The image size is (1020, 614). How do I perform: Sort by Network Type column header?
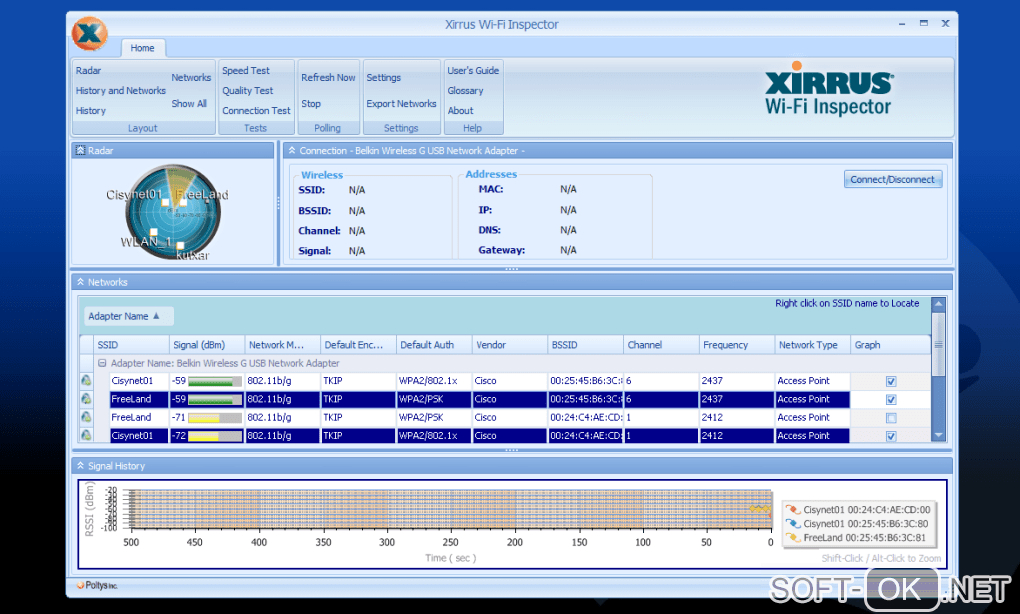click(812, 345)
